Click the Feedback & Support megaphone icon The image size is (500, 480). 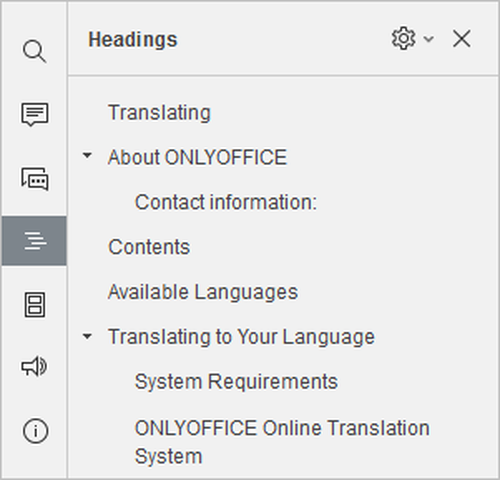click(x=35, y=367)
